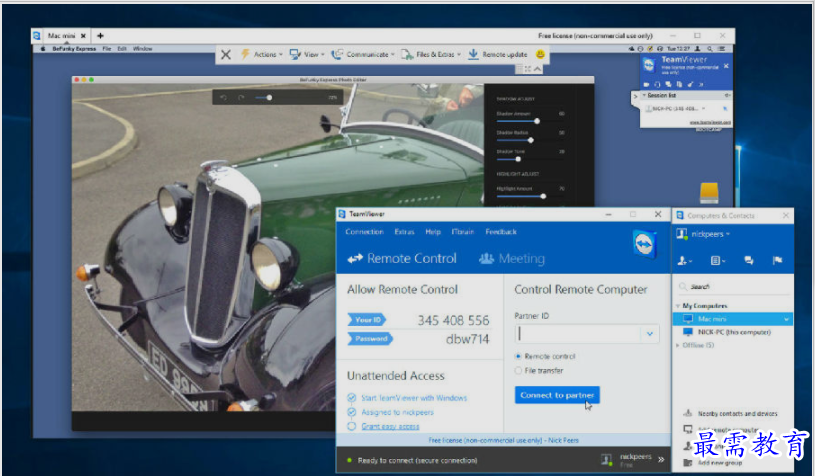Open the Files & Extras dropdown
This screenshot has width=815, height=476.
pos(431,55)
